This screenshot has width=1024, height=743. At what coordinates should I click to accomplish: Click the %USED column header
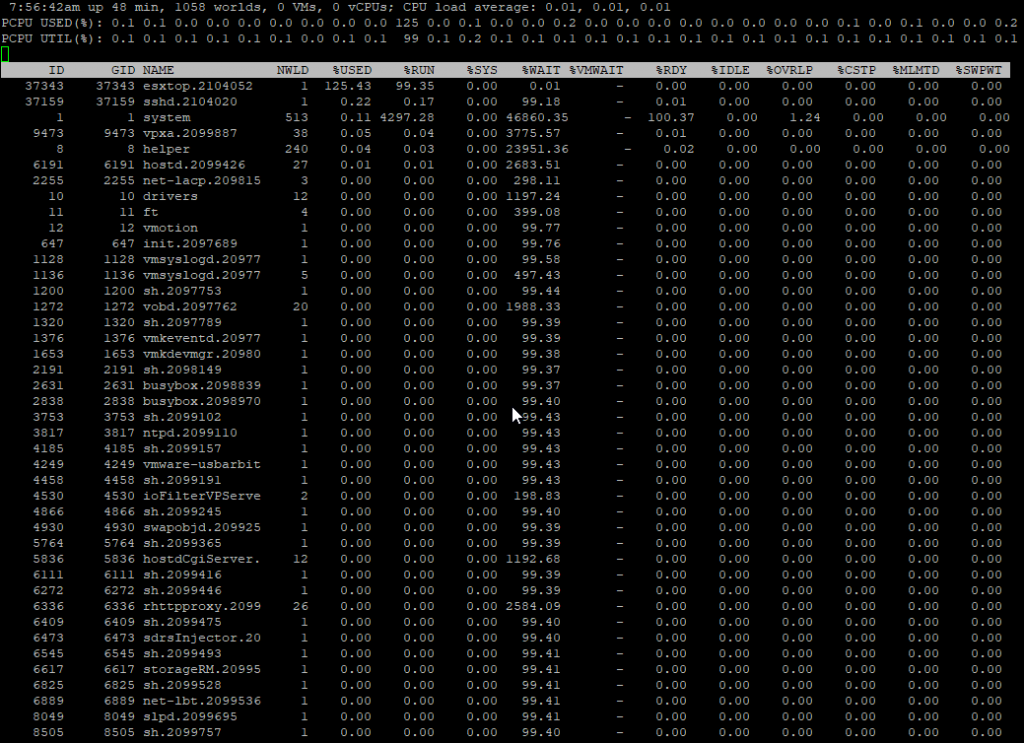point(352,70)
